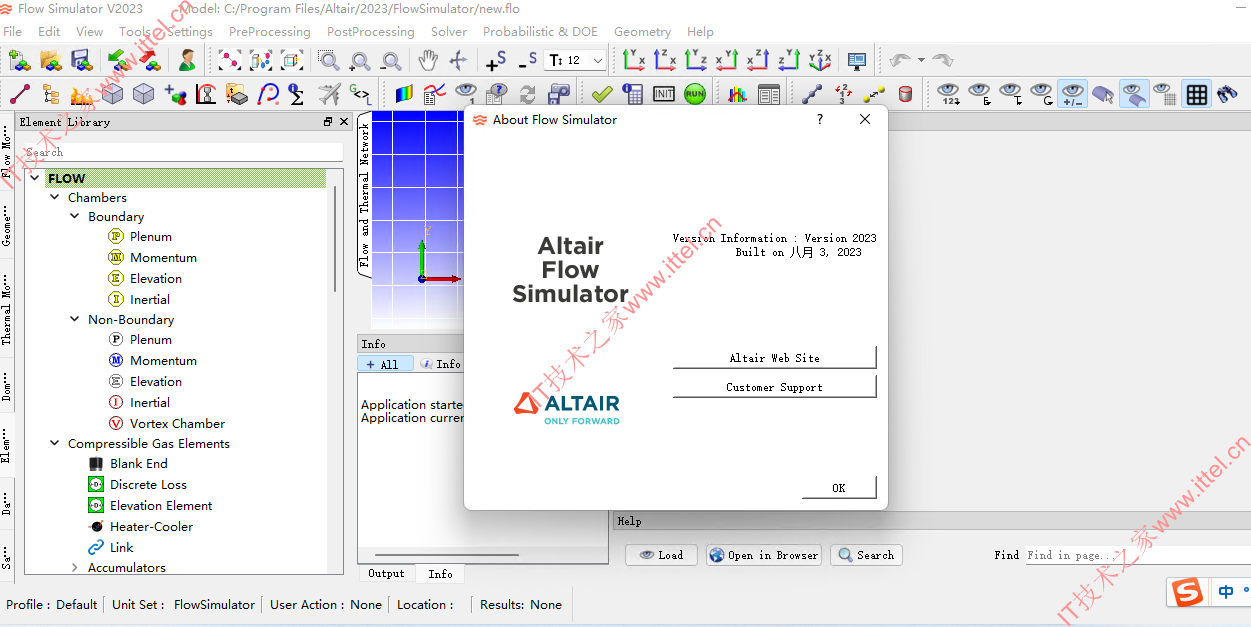Toggle the eye T visibility icon
Image resolution: width=1251 pixels, height=627 pixels.
1011,94
